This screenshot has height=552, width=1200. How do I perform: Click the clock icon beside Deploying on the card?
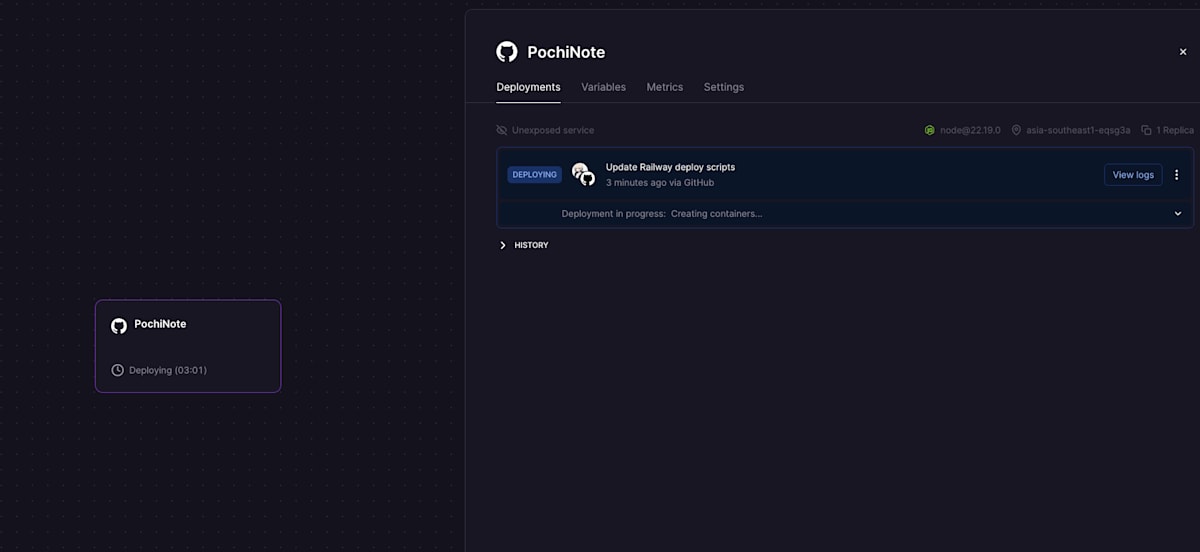pos(117,370)
